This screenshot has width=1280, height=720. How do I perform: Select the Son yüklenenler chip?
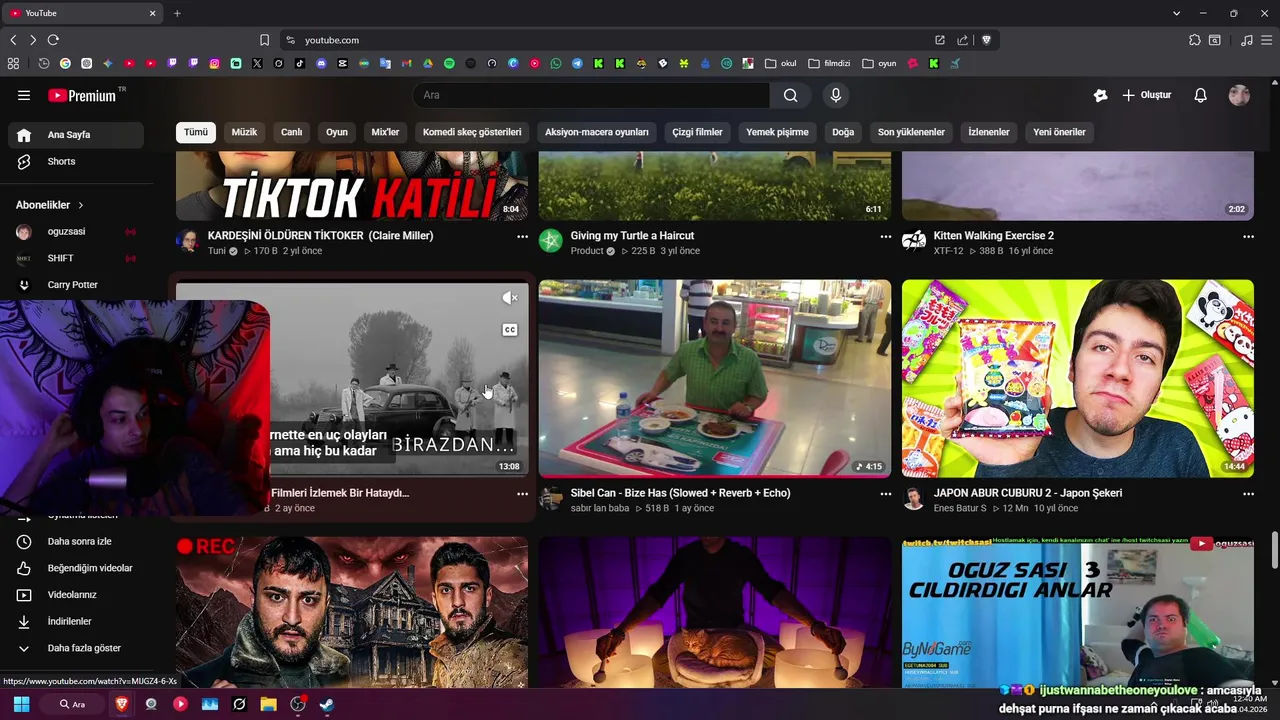click(x=911, y=132)
